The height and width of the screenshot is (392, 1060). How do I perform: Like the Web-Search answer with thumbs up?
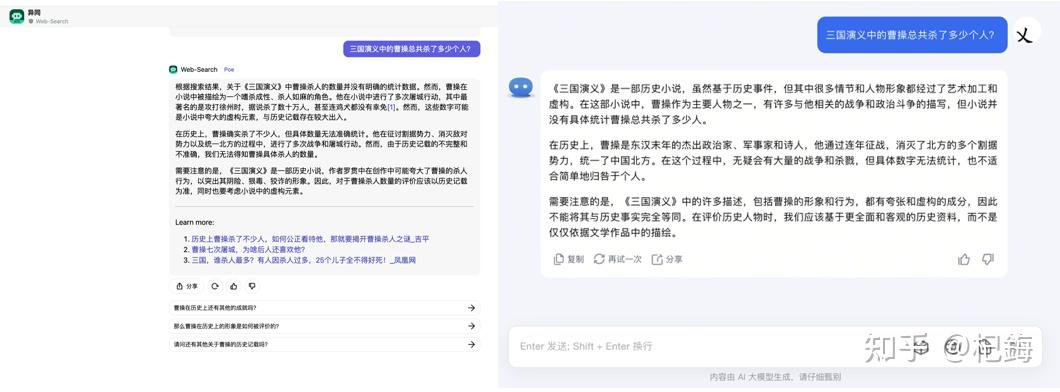pos(233,286)
